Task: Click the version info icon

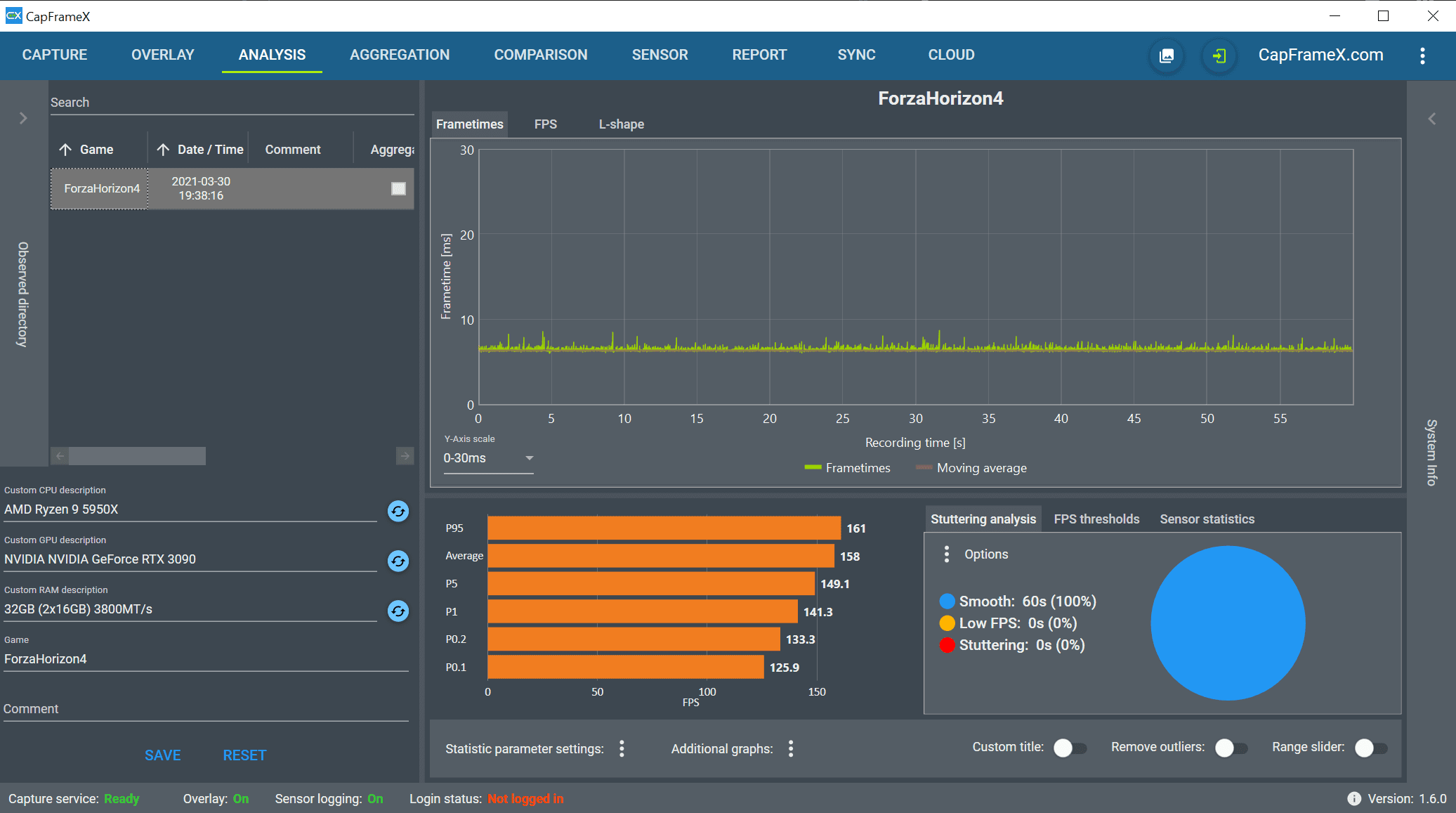Action: (x=1353, y=799)
